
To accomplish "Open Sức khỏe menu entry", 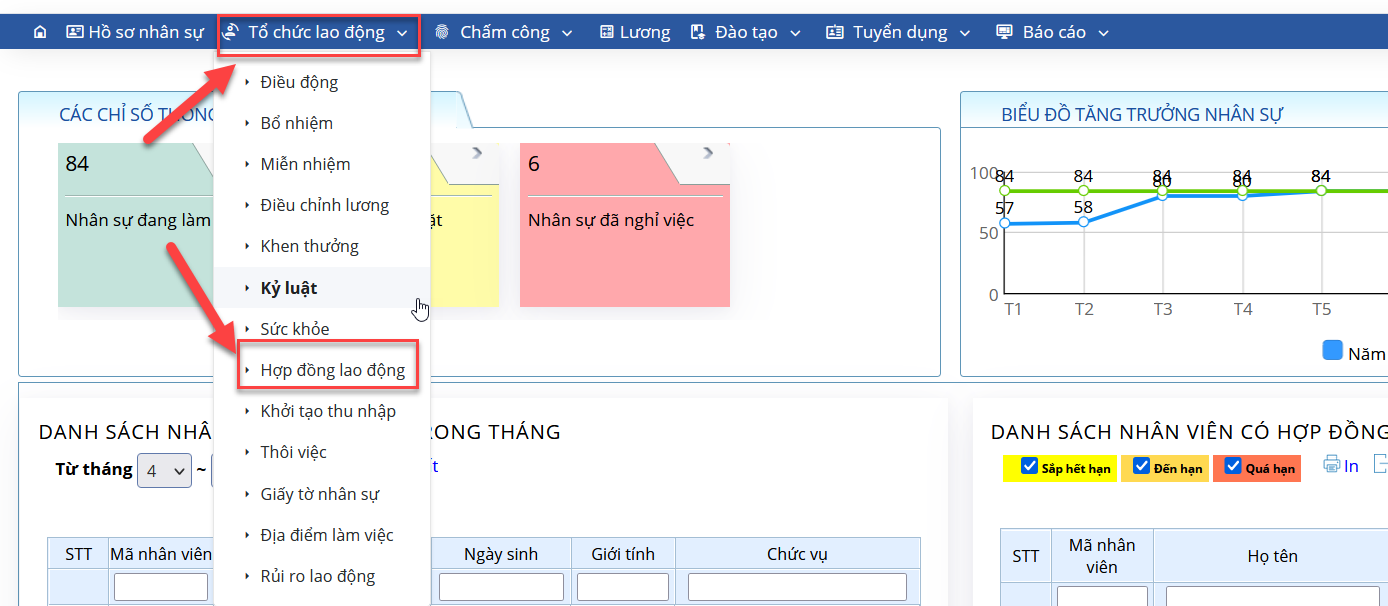I will [x=322, y=329].
